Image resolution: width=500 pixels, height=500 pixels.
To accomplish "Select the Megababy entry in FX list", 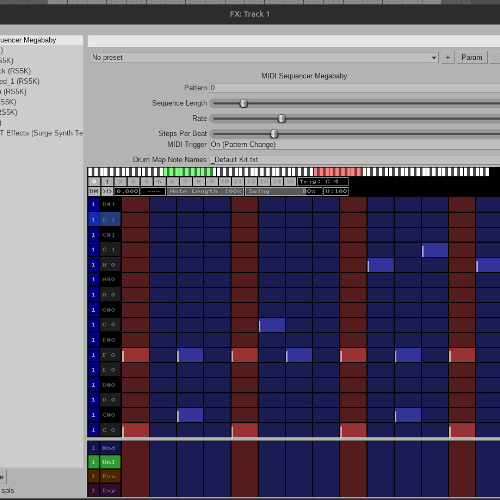I will 41,40.
